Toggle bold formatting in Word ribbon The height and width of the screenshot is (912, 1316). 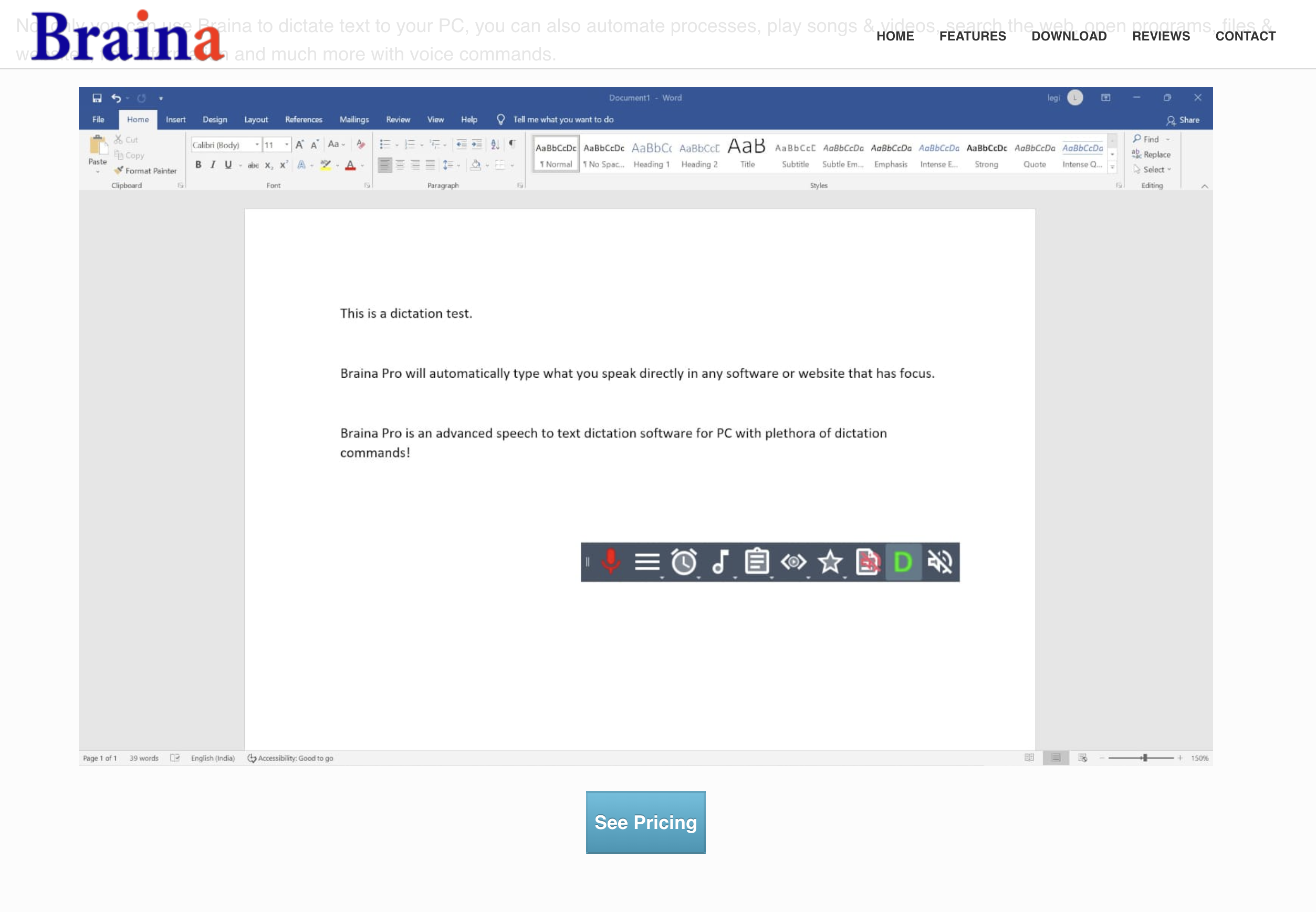pyautogui.click(x=198, y=165)
